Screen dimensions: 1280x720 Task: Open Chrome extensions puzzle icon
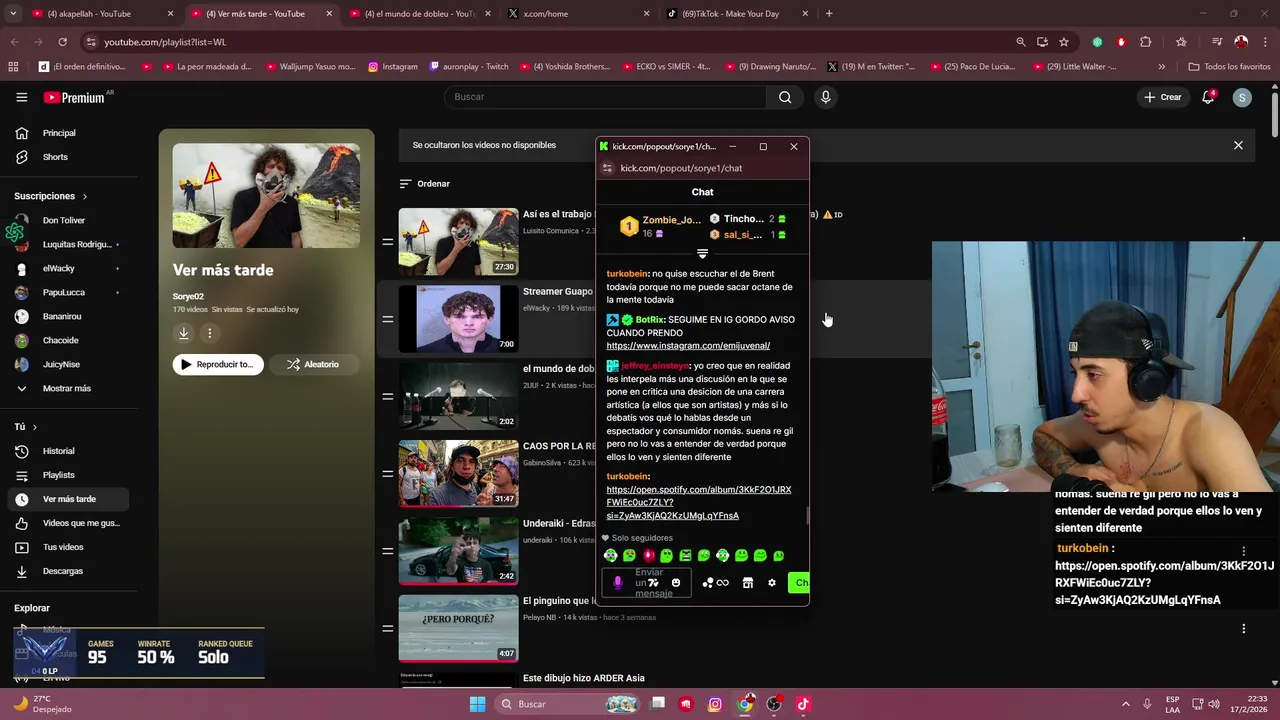coord(1146,42)
